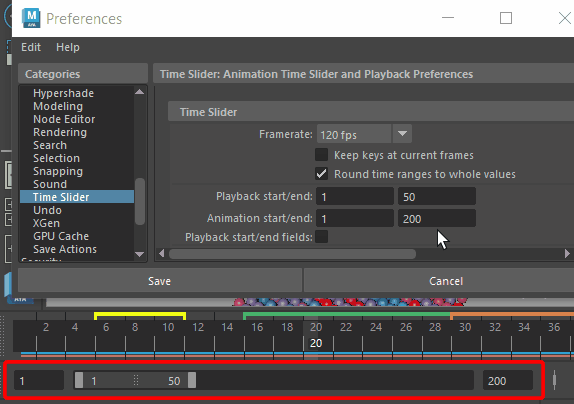This screenshot has width=574, height=404.
Task: Click the Animation end field showing 200
Action: pyautogui.click(x=437, y=218)
